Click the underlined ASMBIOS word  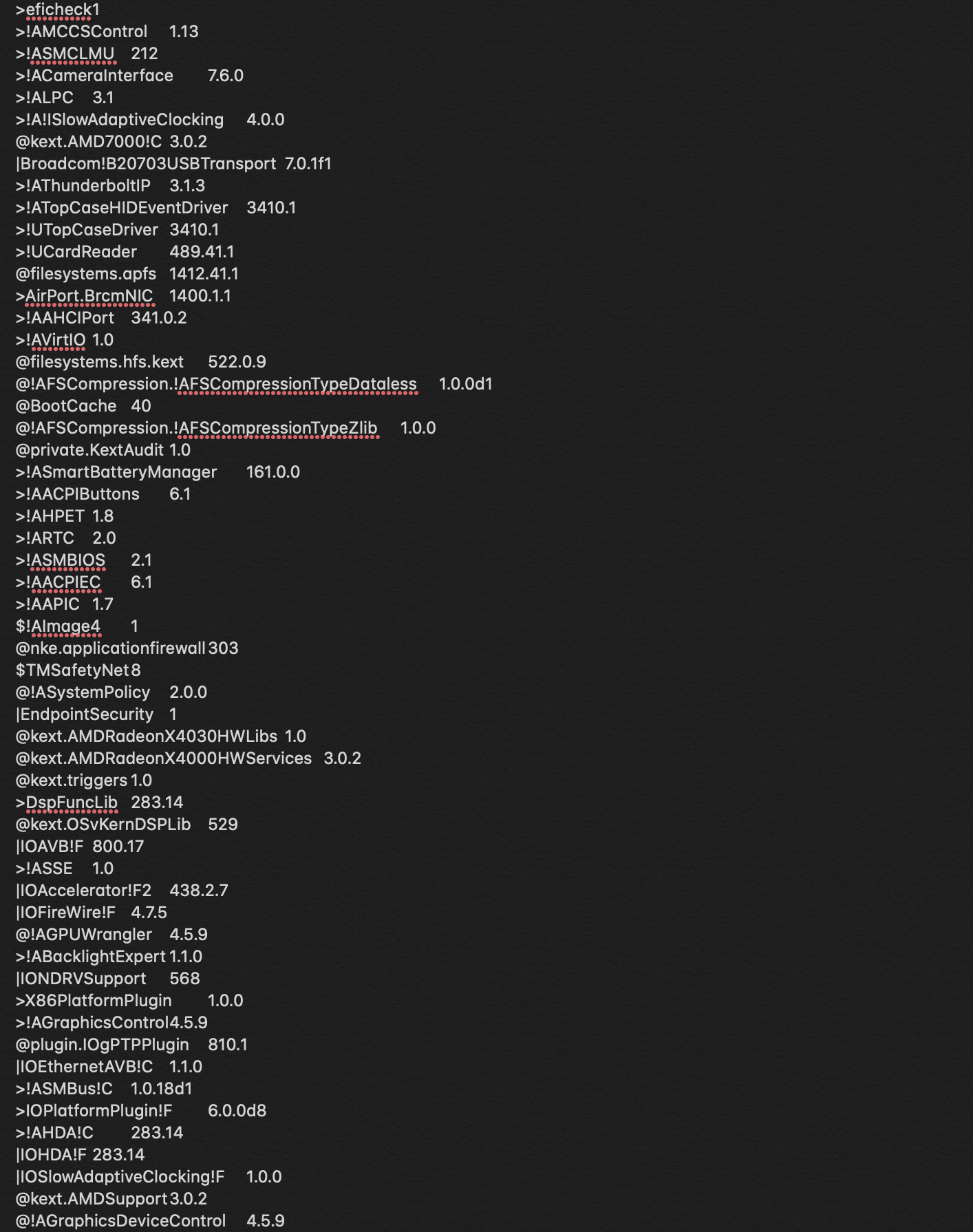(x=68, y=560)
